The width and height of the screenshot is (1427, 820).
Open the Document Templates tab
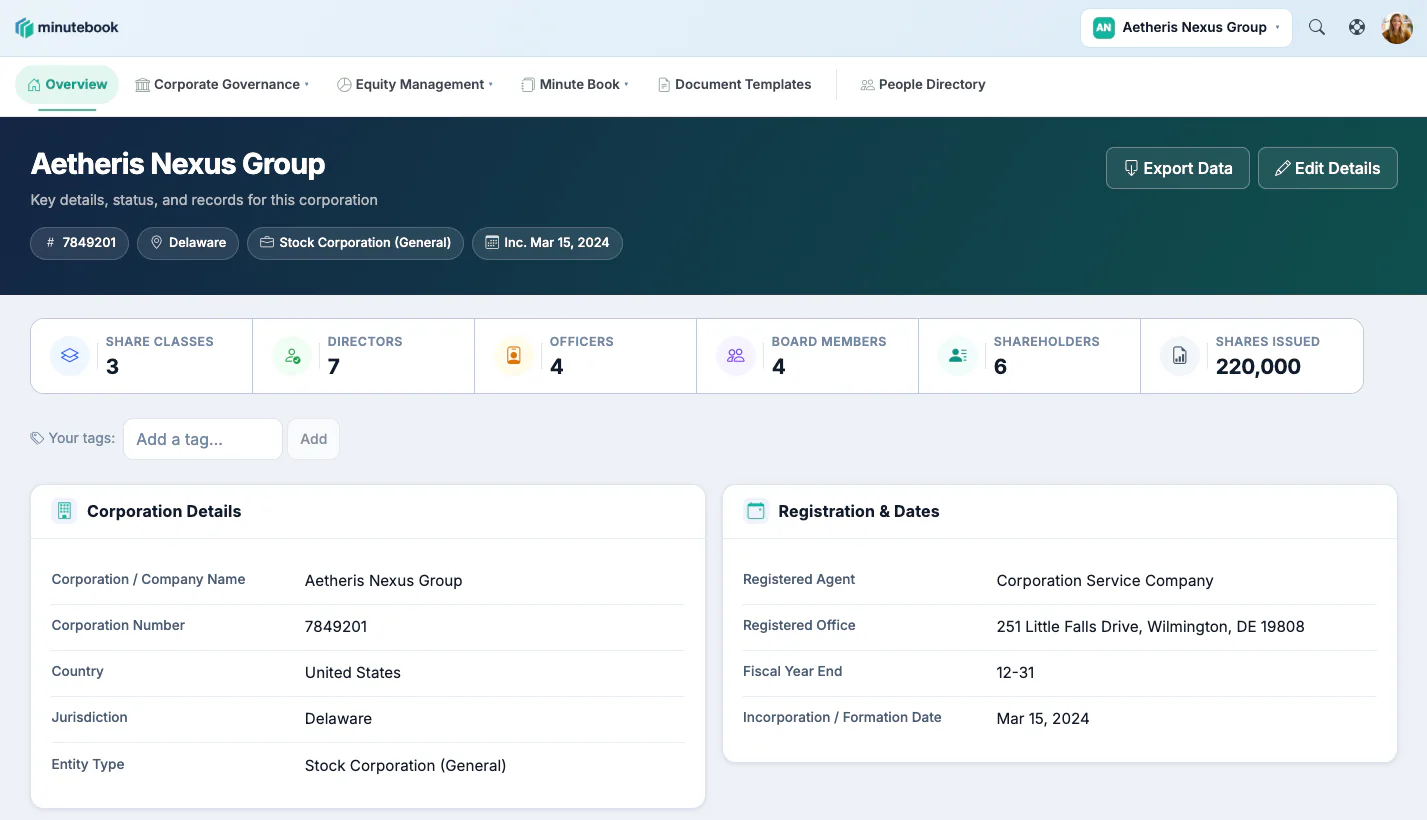(734, 85)
